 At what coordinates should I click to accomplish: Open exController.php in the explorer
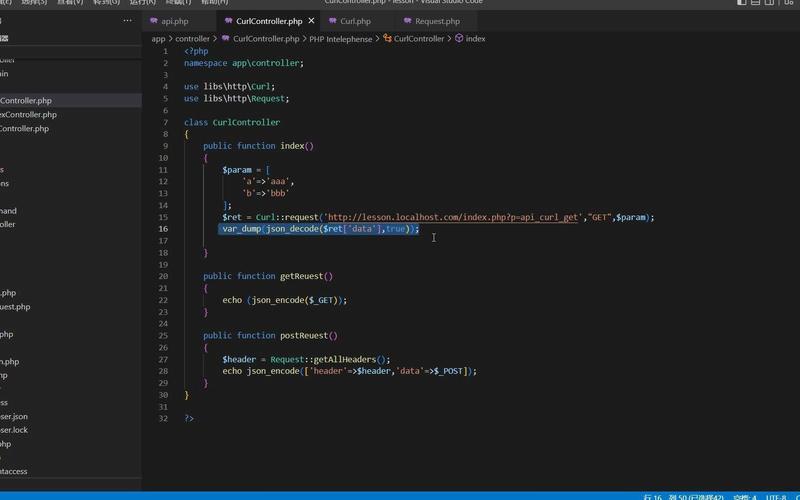click(x=29, y=115)
